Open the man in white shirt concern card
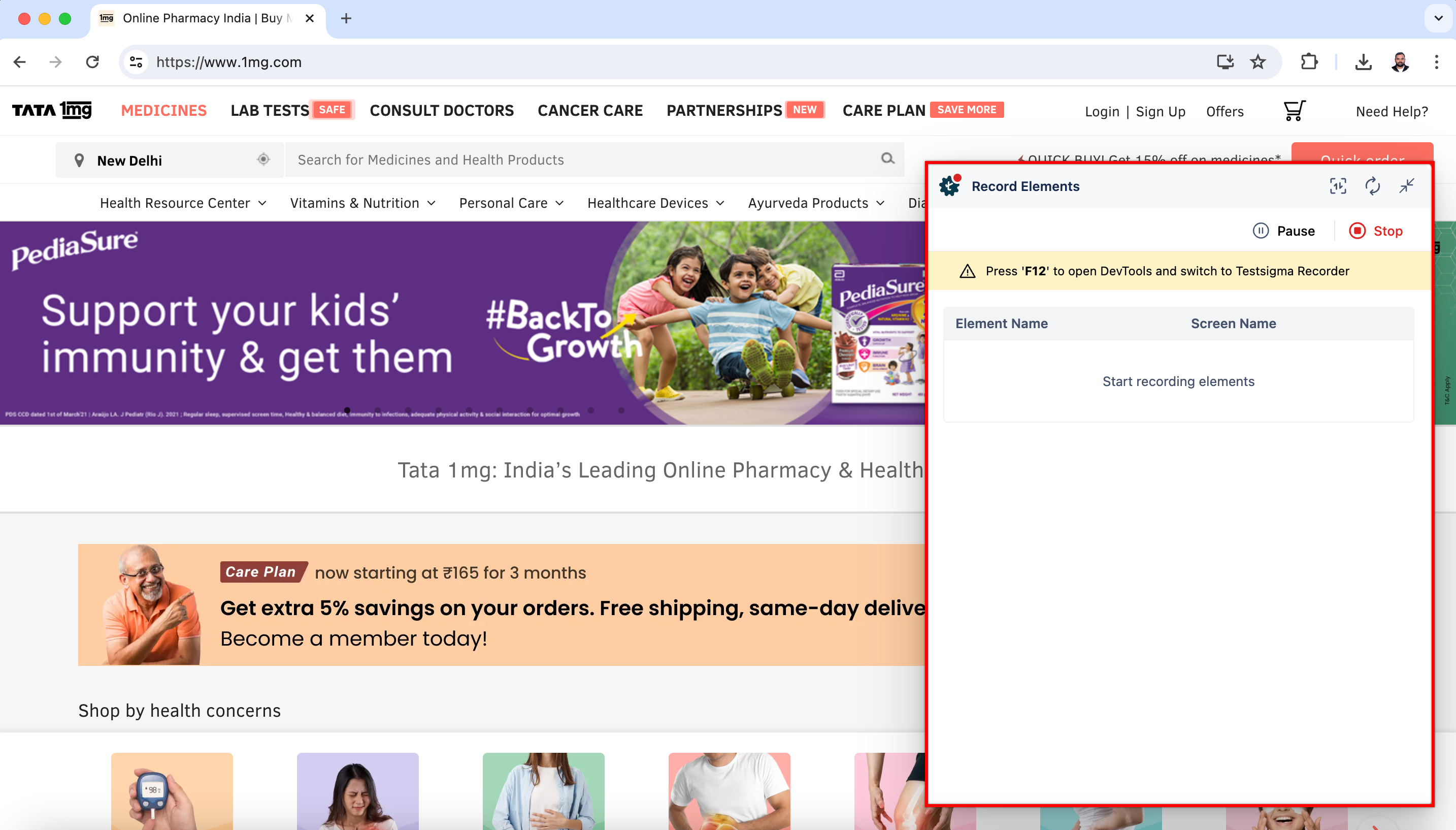This screenshot has height=830, width=1456. (729, 791)
